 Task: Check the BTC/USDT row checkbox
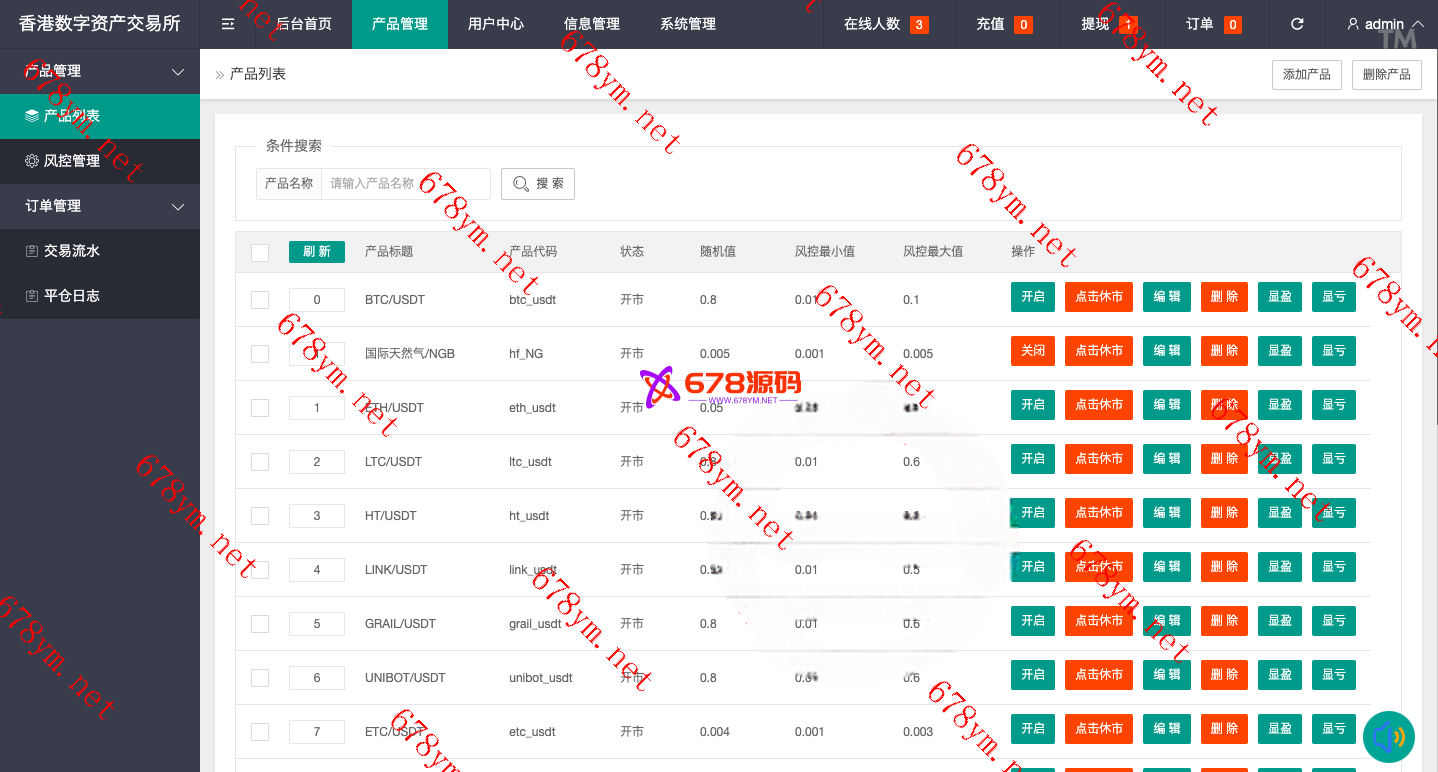tap(260, 300)
